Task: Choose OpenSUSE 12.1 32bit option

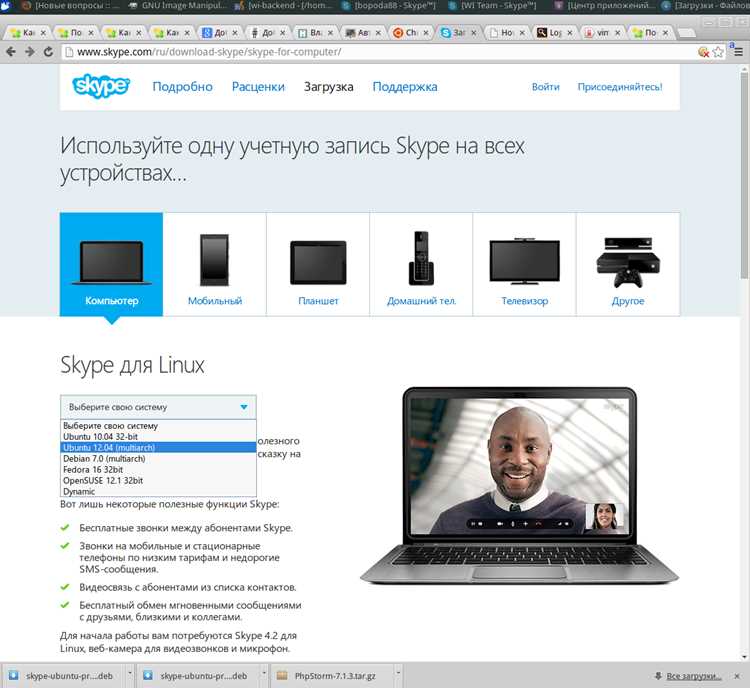Action: pyautogui.click(x=158, y=480)
